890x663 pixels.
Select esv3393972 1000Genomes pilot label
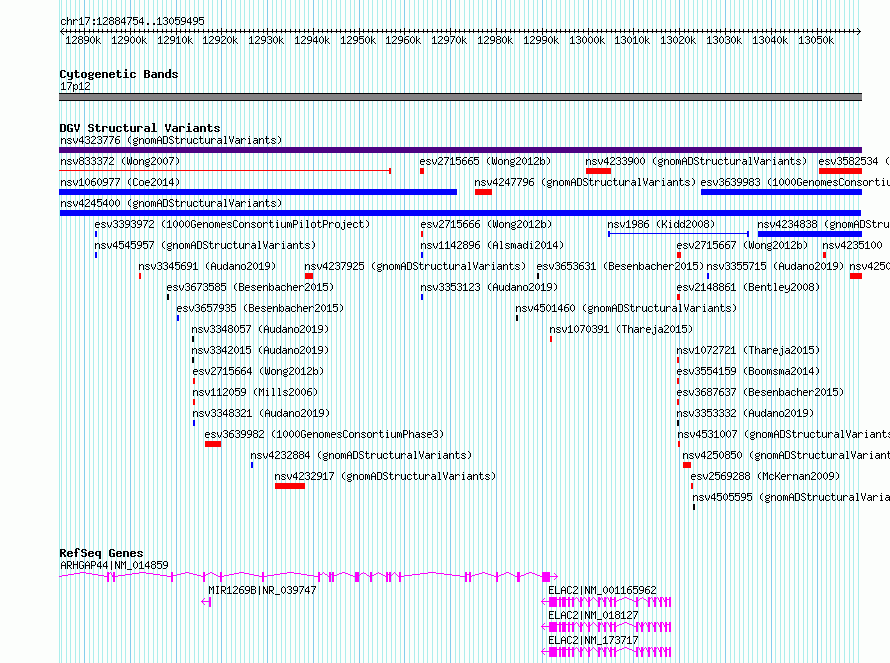pos(232,224)
